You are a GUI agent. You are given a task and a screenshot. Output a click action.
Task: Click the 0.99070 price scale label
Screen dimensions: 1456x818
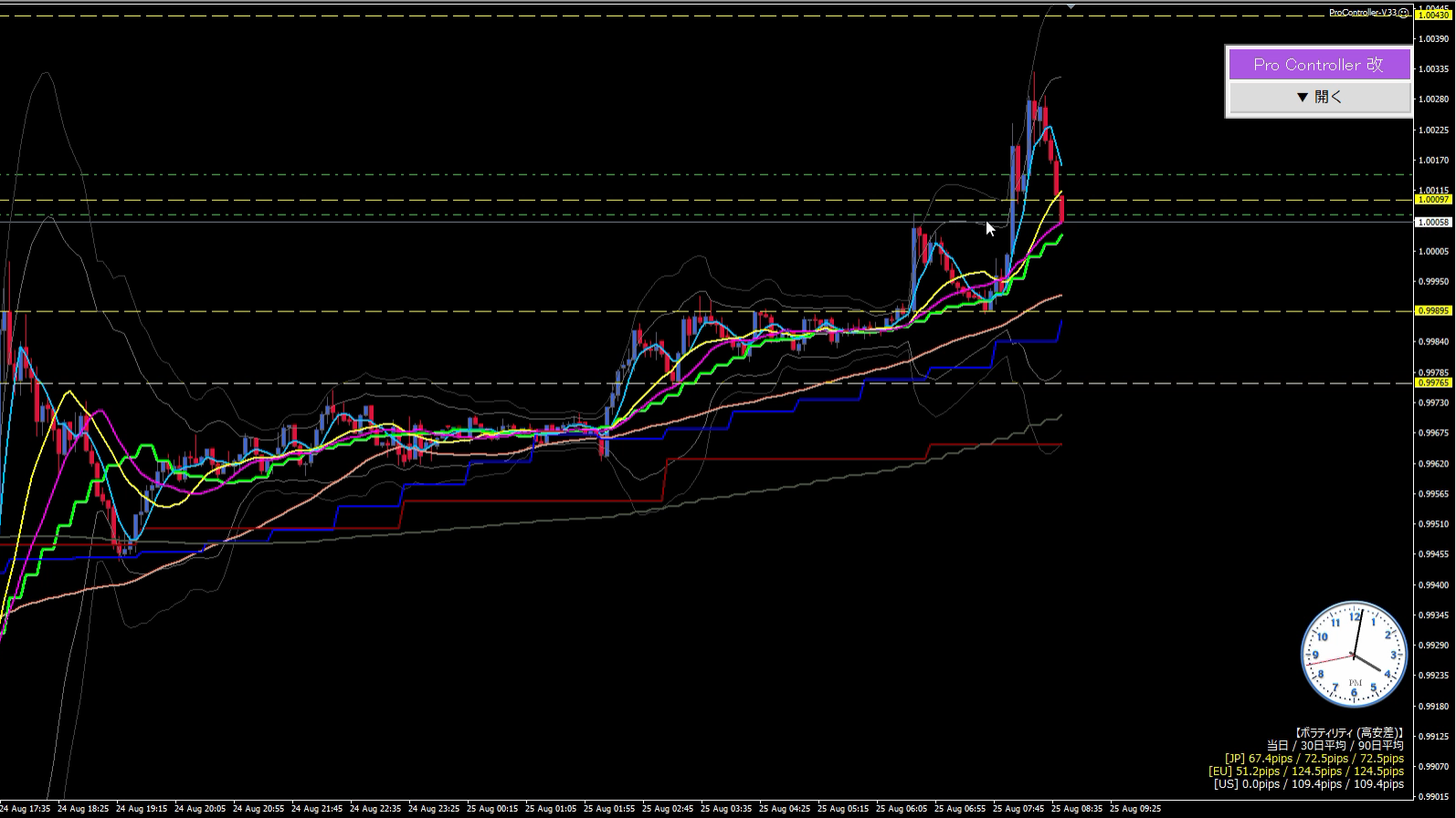click(1433, 767)
